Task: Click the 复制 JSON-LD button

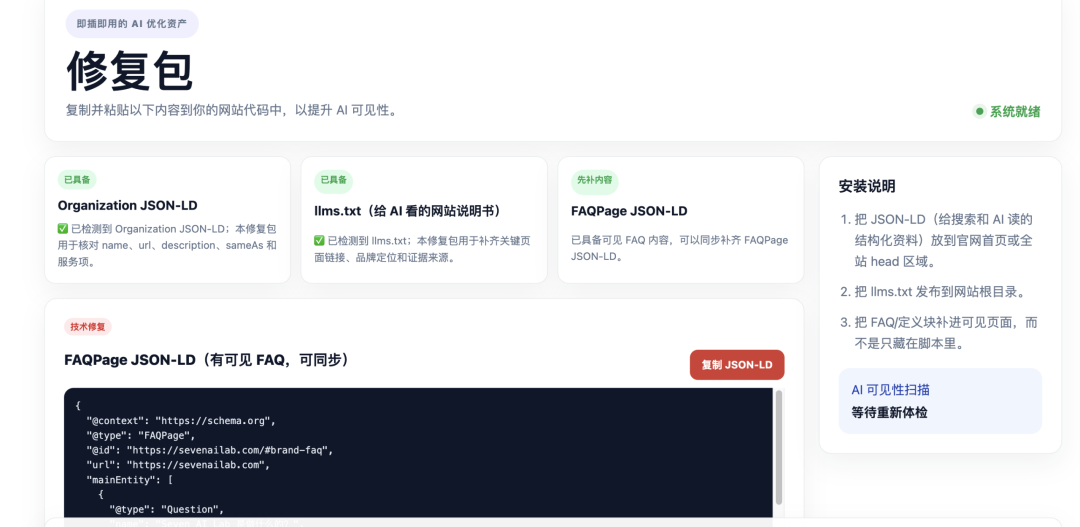Action: [x=737, y=365]
